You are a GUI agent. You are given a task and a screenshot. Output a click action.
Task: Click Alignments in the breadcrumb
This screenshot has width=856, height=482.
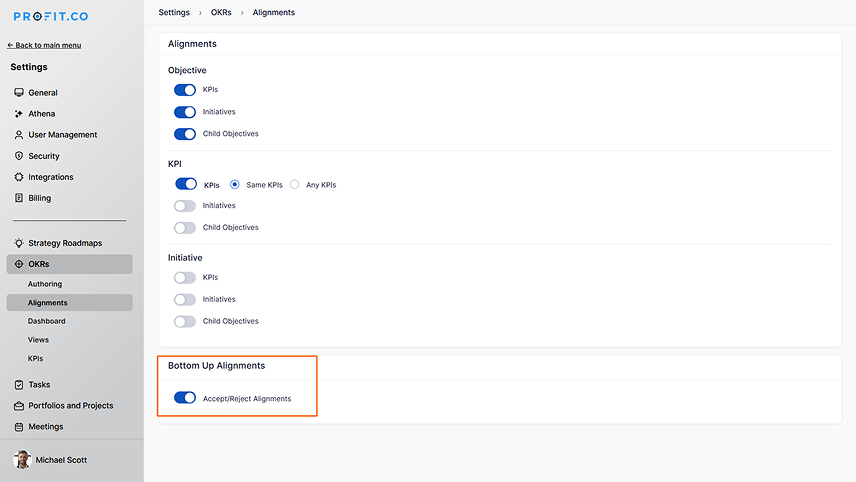tap(274, 13)
